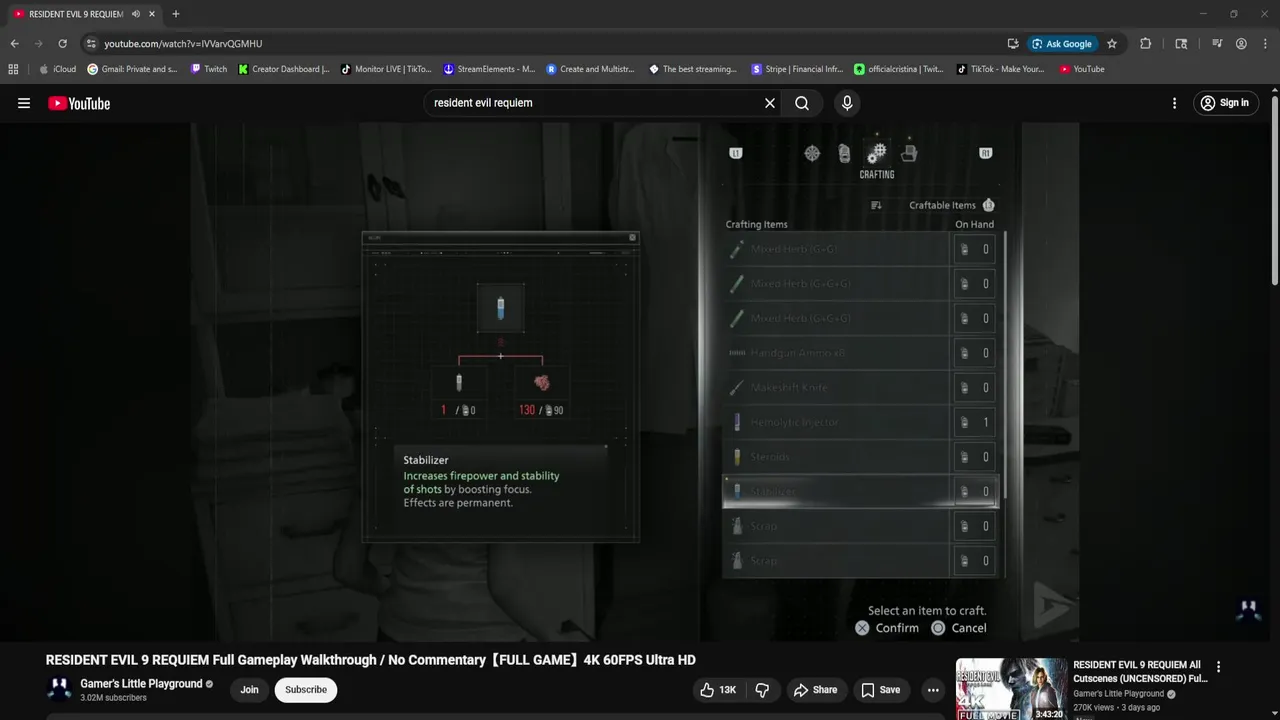This screenshot has height=720, width=1280.
Task: Open the apps grid in bookmarks bar
Action: point(13,69)
